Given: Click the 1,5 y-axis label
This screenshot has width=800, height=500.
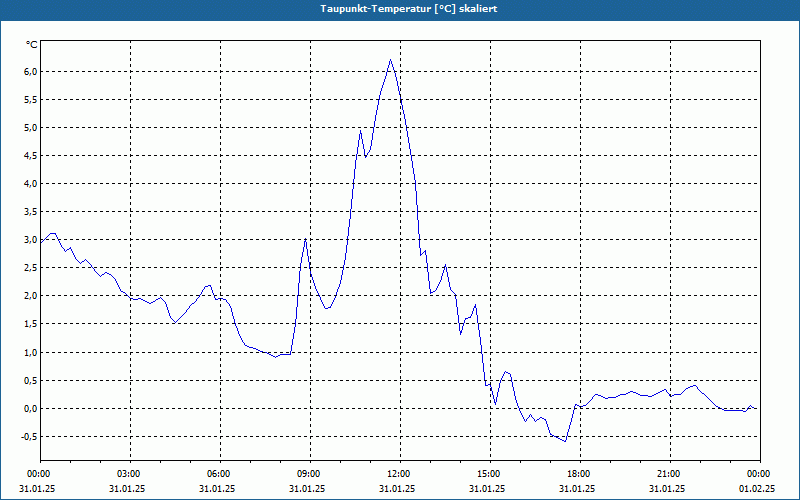Looking at the screenshot, I should point(31,324).
